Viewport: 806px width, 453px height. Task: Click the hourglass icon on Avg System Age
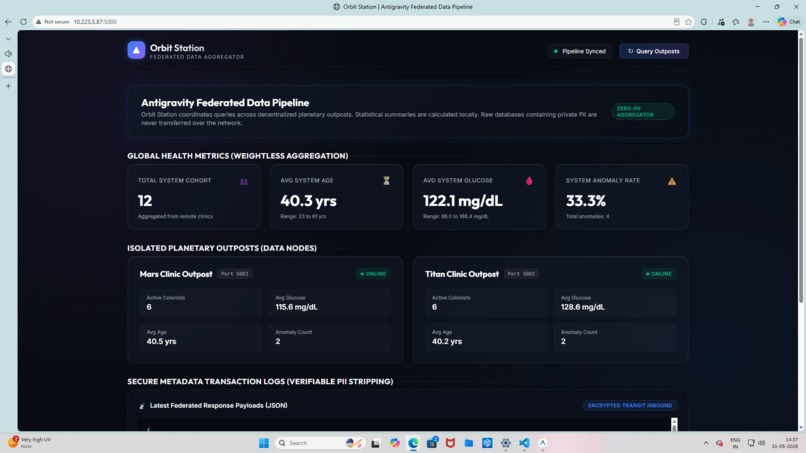pyautogui.click(x=386, y=180)
